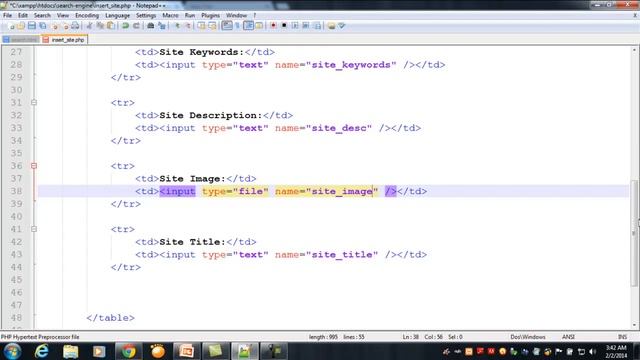Screen dimensions: 640x360
Task: Open Windows Explorer folder icon on taskbar
Action: pos(70,351)
